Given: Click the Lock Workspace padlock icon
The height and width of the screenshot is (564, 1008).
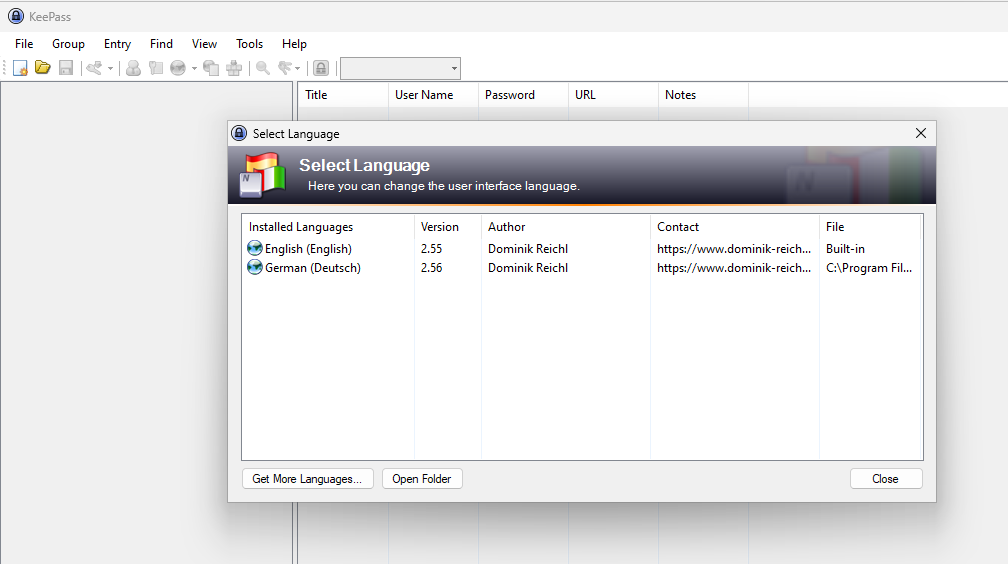Looking at the screenshot, I should (x=321, y=68).
